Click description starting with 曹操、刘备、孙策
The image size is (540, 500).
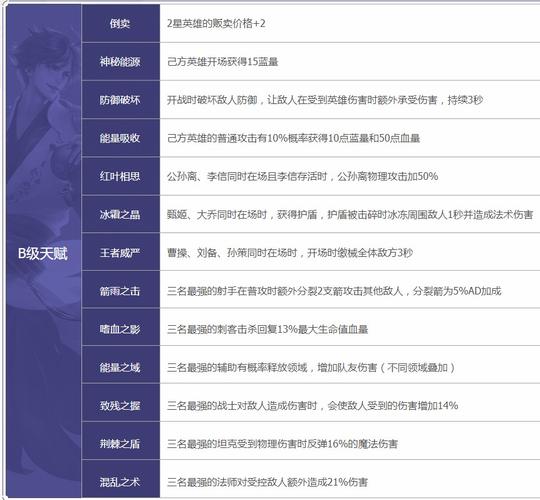pyautogui.click(x=290, y=253)
